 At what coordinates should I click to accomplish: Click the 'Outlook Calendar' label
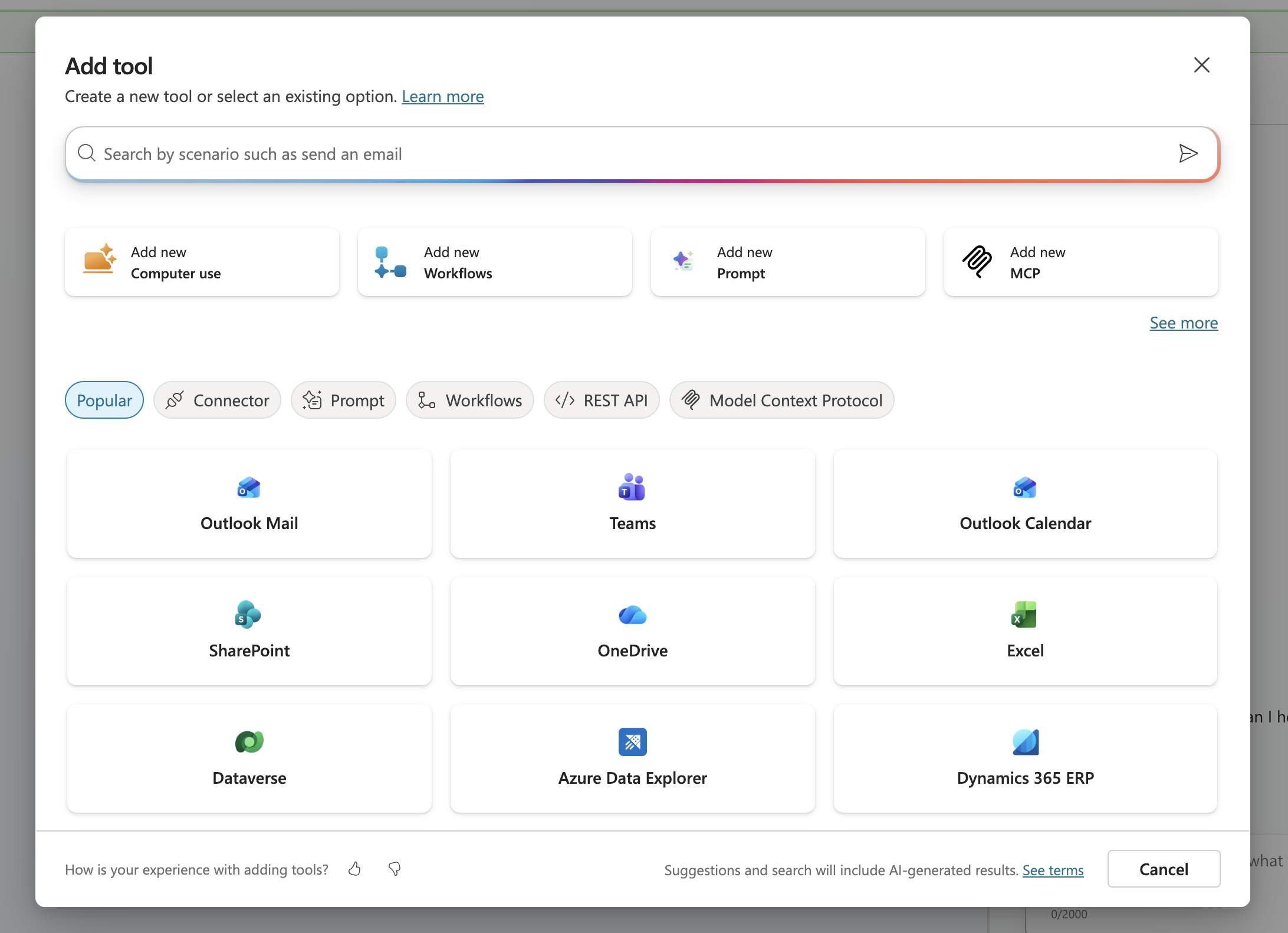point(1025,523)
